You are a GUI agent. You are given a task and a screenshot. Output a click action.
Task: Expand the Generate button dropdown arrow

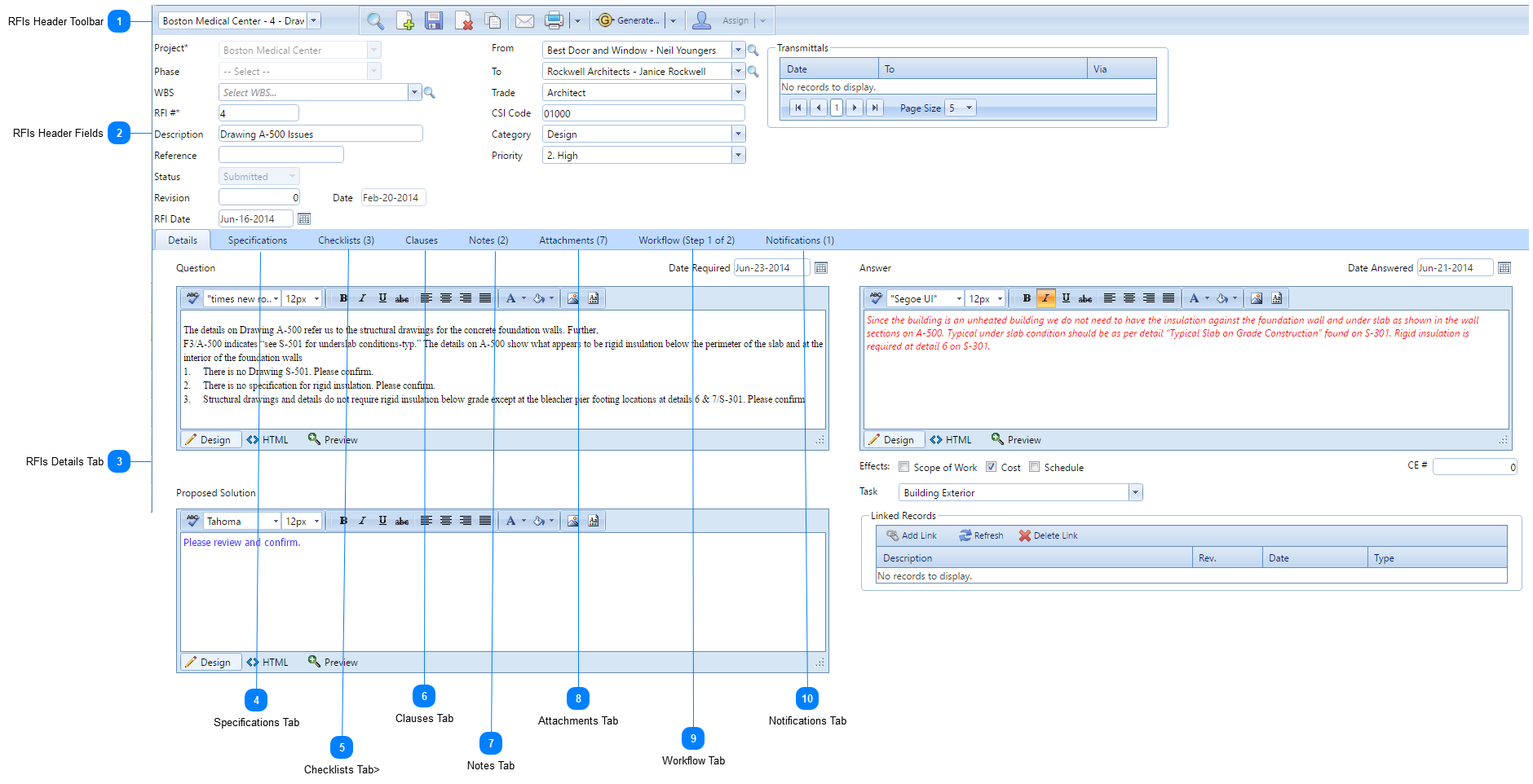click(673, 21)
